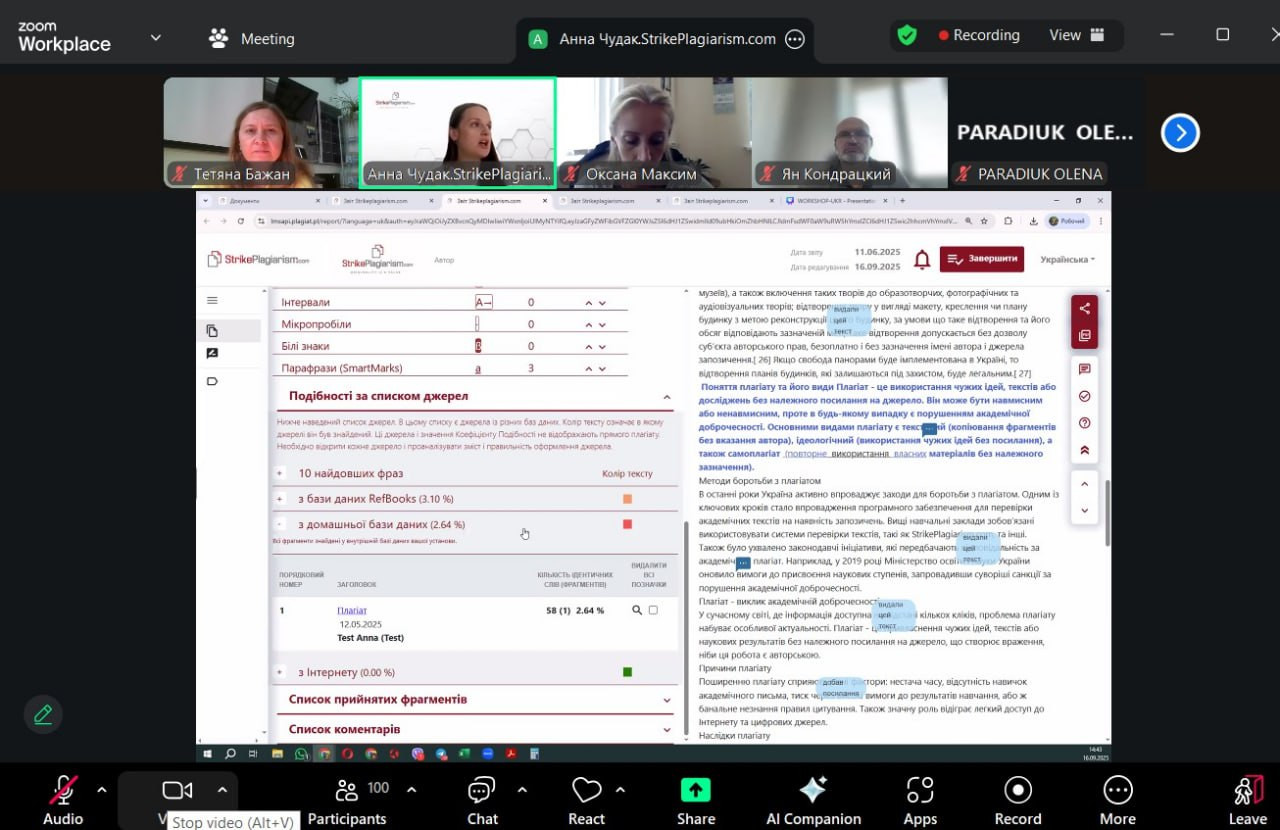Image resolution: width=1280 pixels, height=830 pixels.
Task: Click the green Internet color swatch
Action: click(627, 672)
